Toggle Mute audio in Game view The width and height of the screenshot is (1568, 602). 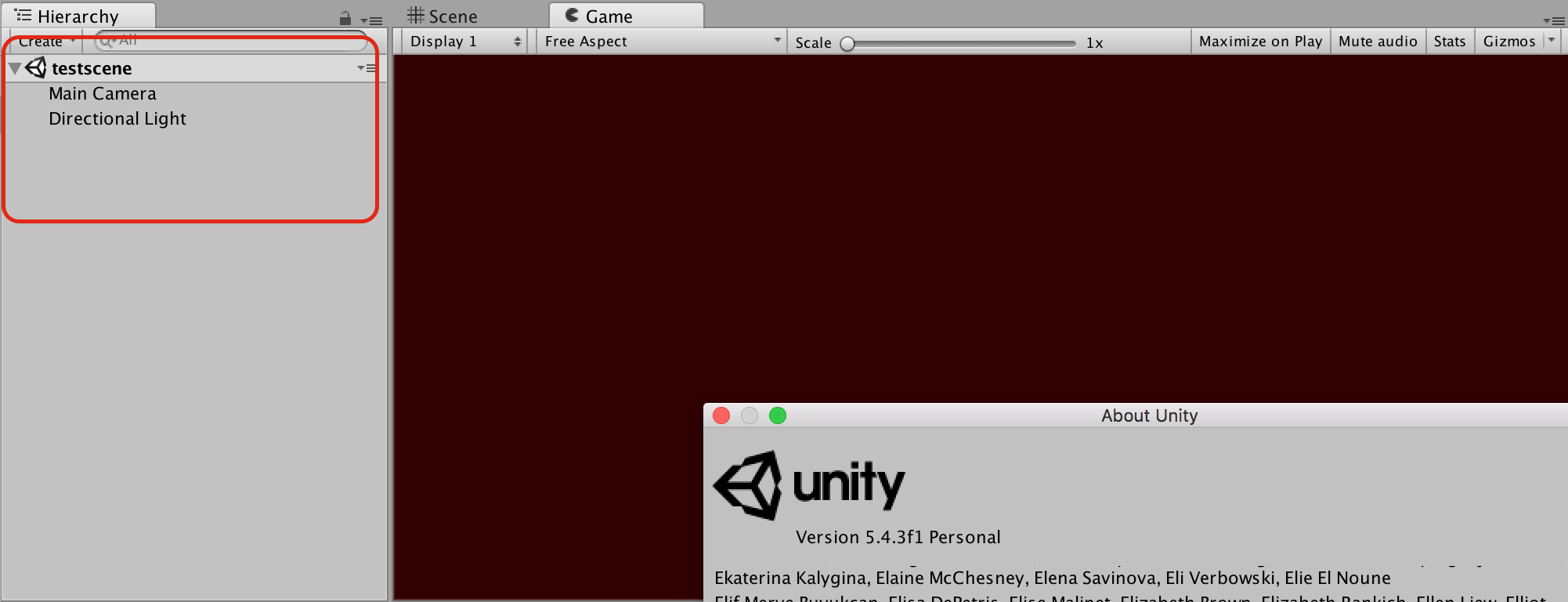click(1378, 42)
